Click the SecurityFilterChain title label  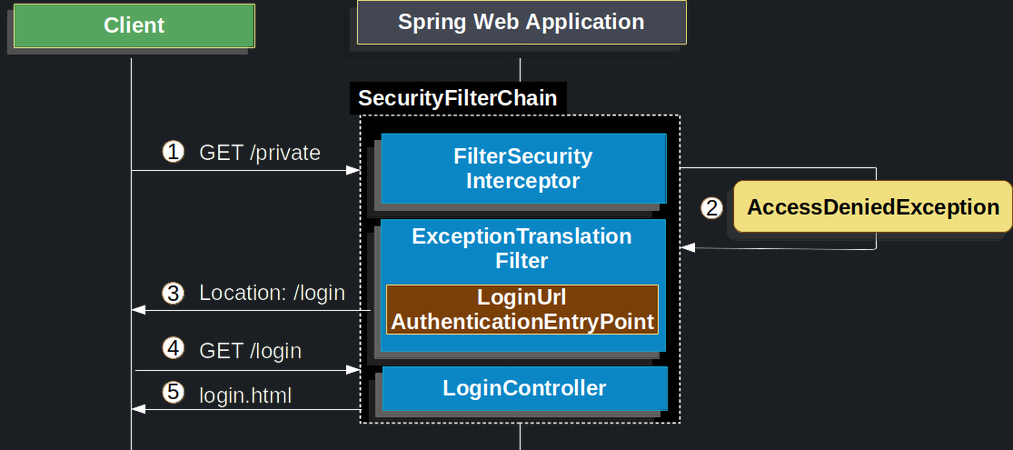point(457,98)
